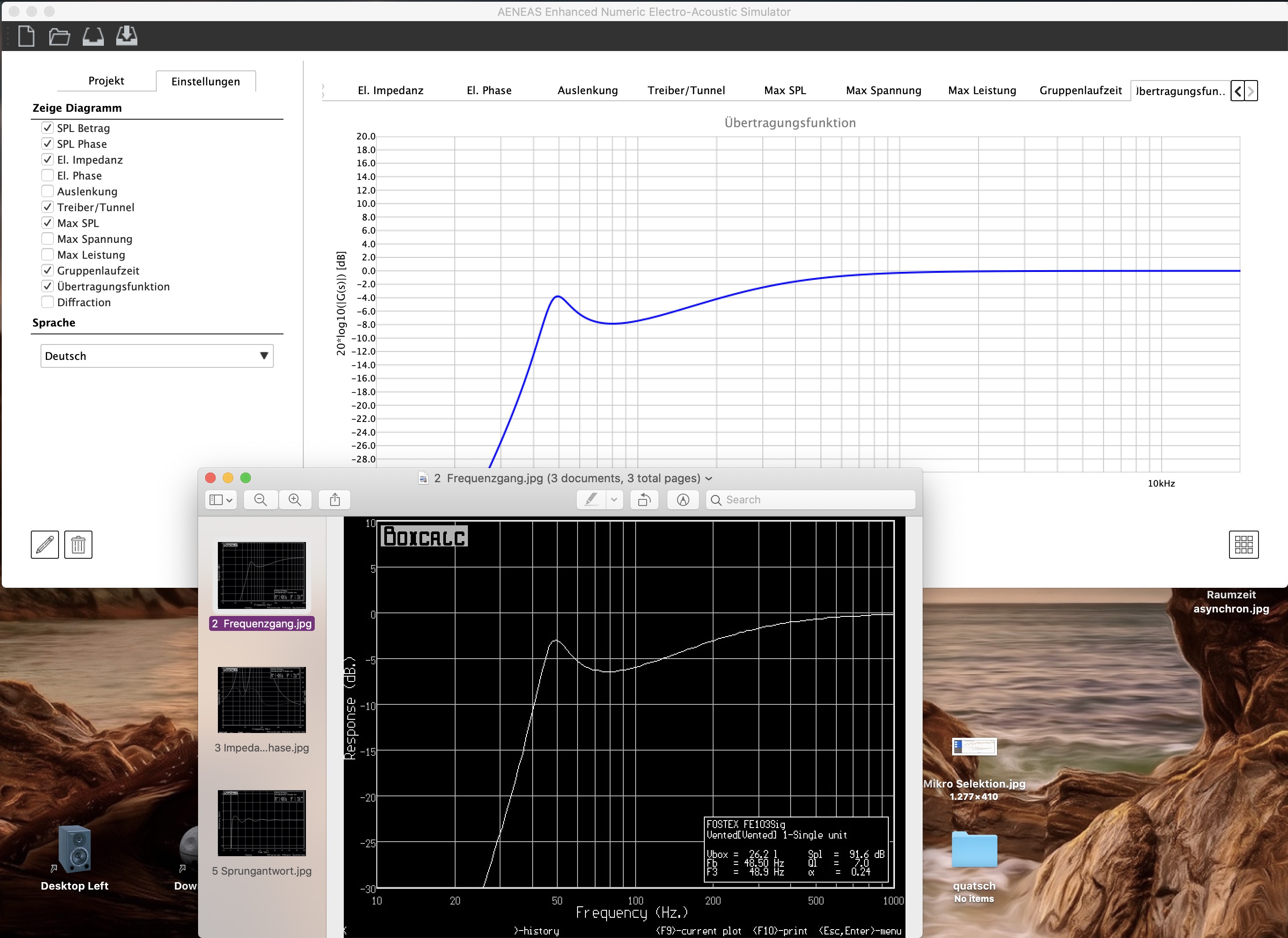Viewport: 1288px width, 938px height.
Task: Uncheck the El. Impedanz checkbox
Action: pos(48,160)
